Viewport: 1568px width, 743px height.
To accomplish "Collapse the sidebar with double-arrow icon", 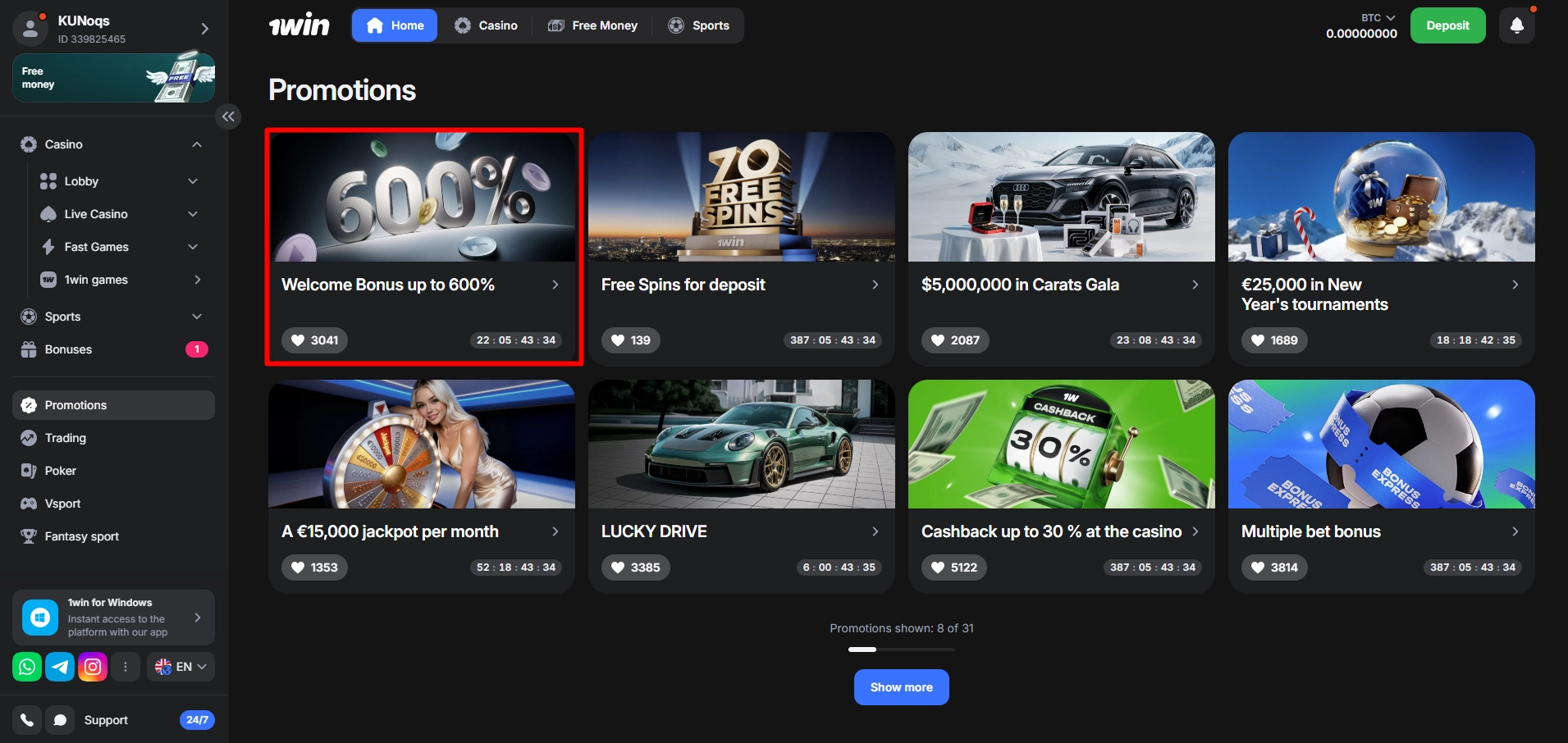I will tap(228, 116).
